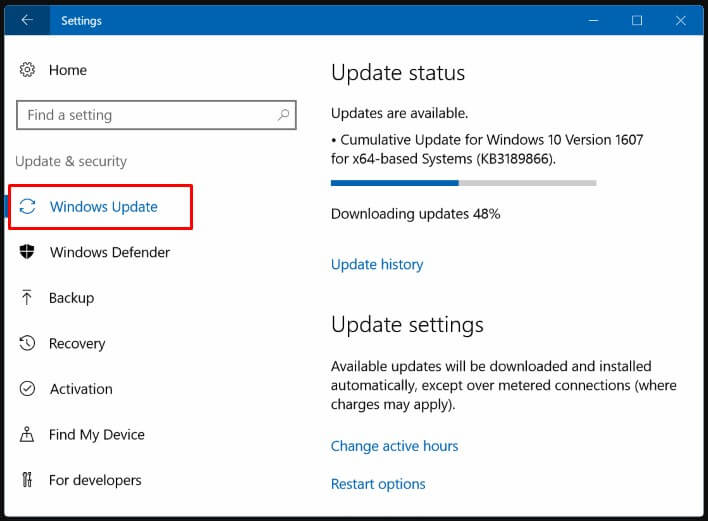The width and height of the screenshot is (708, 521).
Task: Click the update download progress bar
Action: point(464,183)
